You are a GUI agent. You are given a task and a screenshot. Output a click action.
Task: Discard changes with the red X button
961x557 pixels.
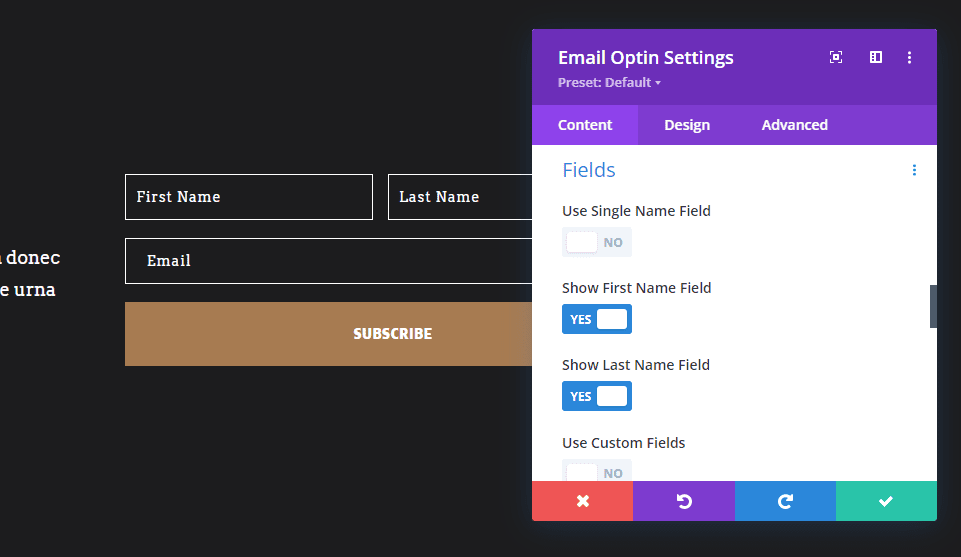pos(582,501)
